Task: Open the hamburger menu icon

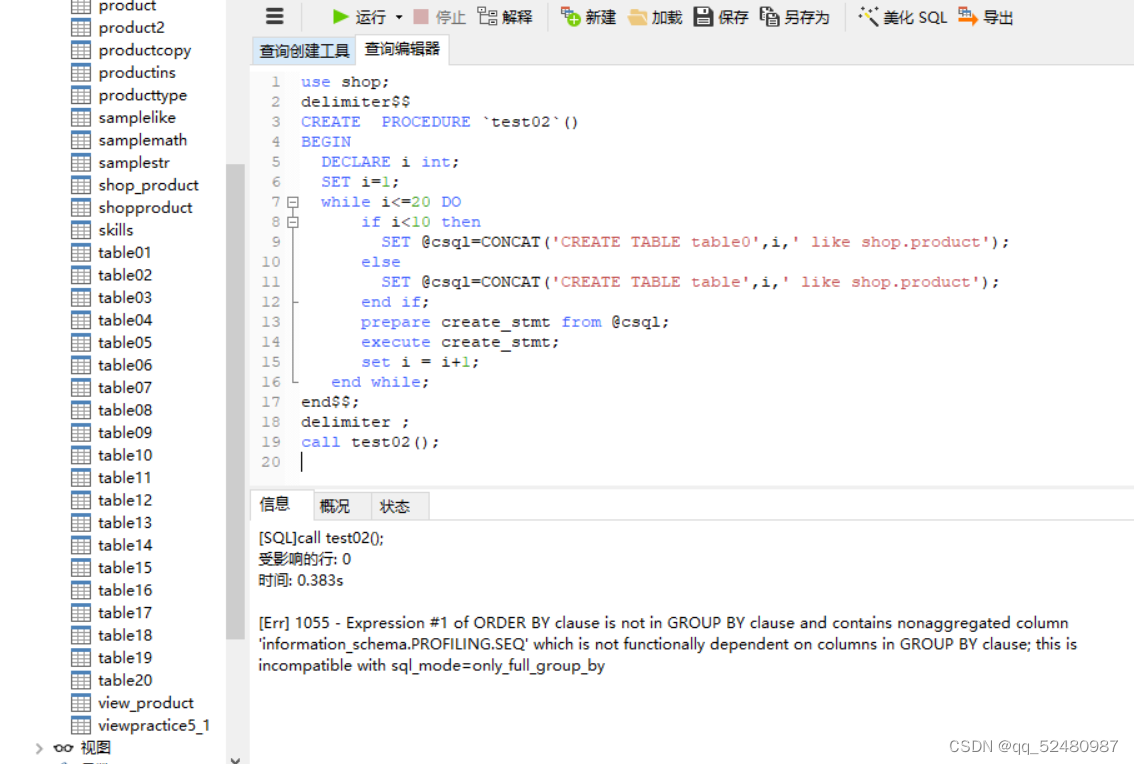Action: 275,16
